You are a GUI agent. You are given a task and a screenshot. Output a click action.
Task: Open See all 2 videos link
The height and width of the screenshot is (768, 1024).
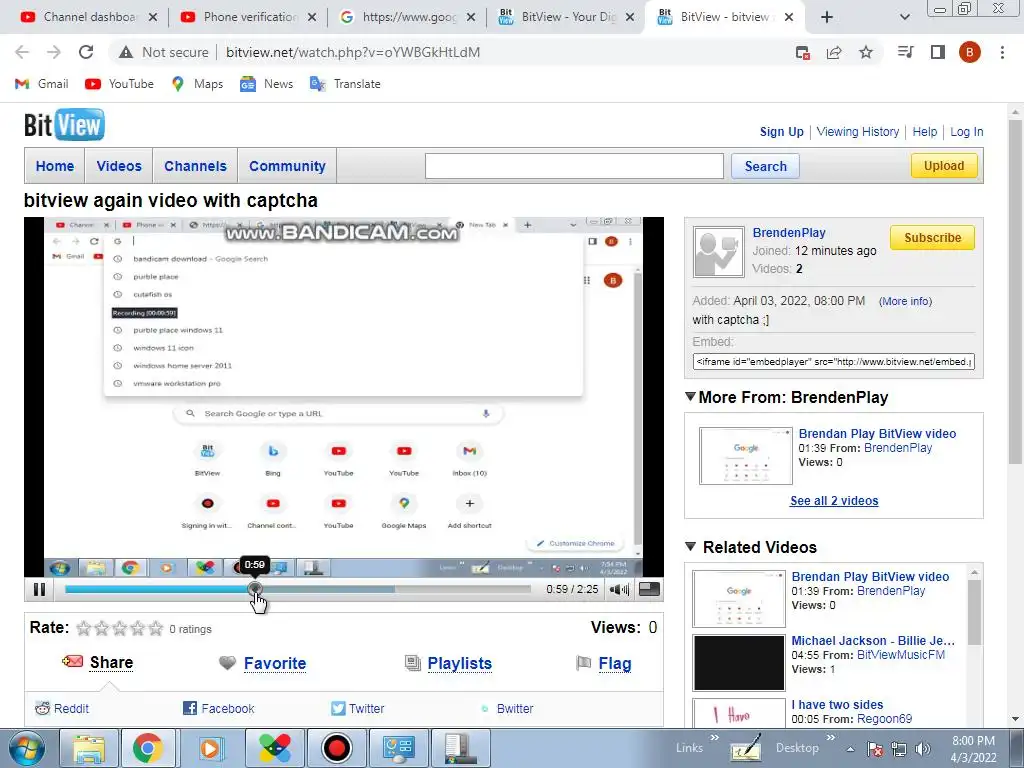coord(834,501)
